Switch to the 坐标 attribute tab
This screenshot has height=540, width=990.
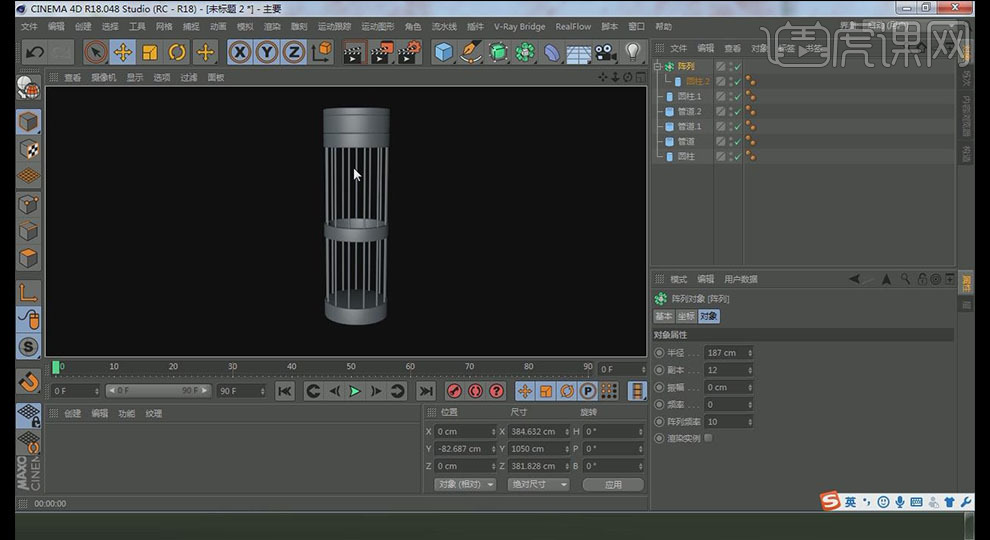[x=685, y=316]
